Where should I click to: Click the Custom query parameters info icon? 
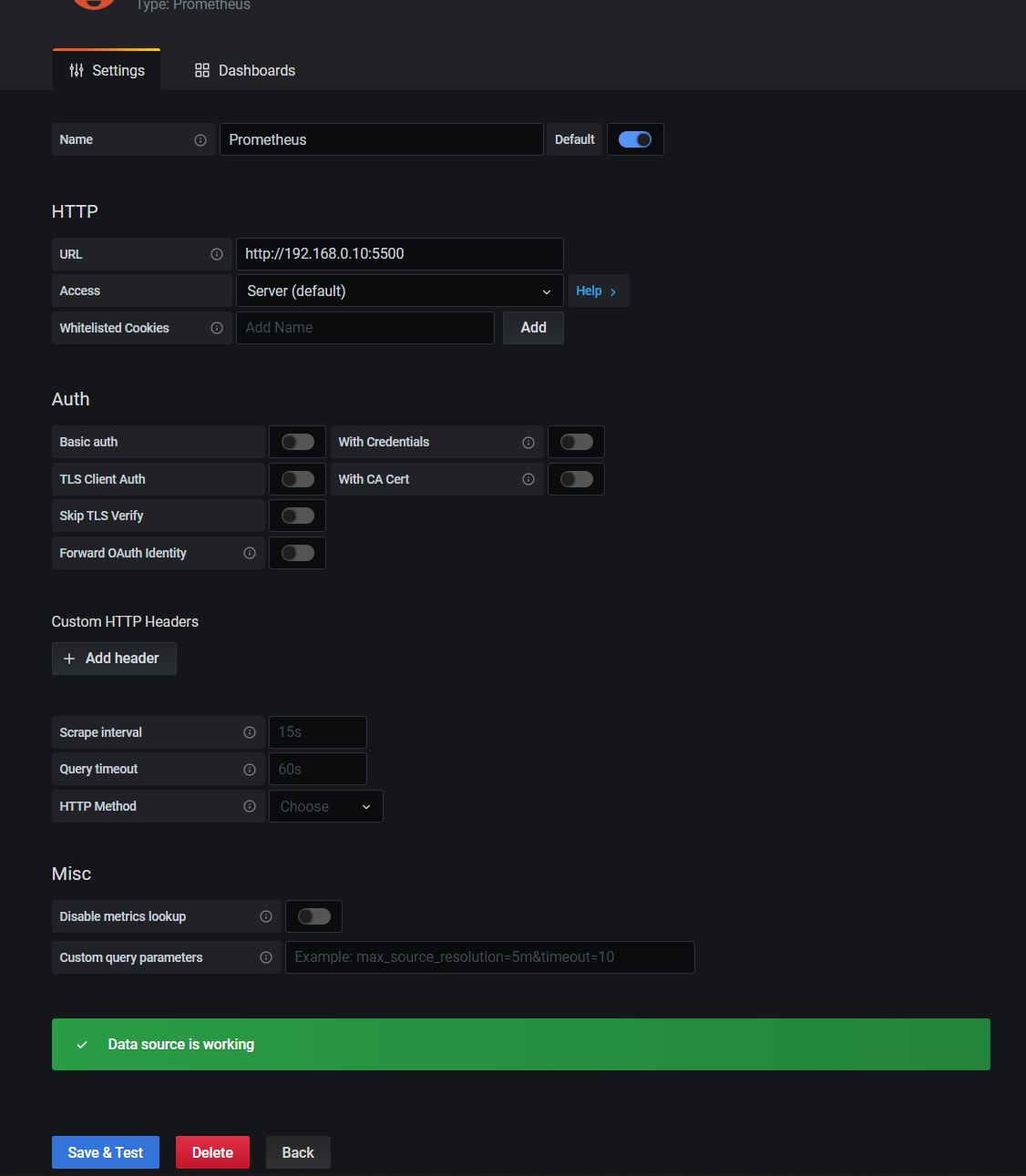(266, 957)
